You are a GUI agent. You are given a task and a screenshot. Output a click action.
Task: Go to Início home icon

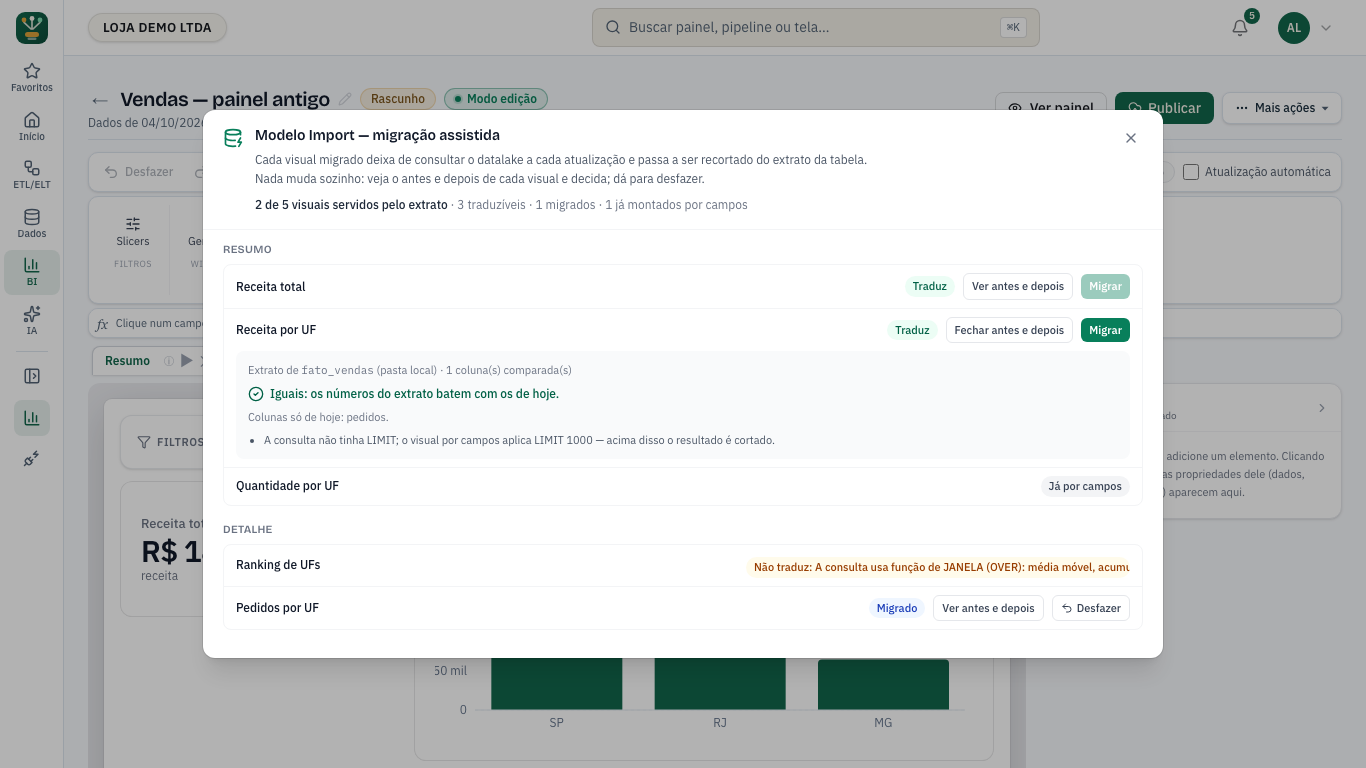point(32,126)
